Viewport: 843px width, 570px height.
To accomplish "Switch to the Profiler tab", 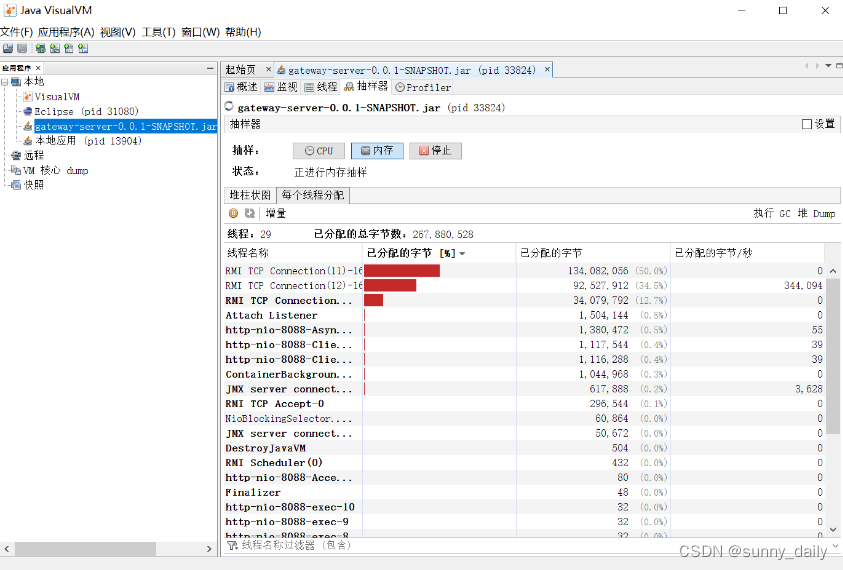I will (x=423, y=87).
